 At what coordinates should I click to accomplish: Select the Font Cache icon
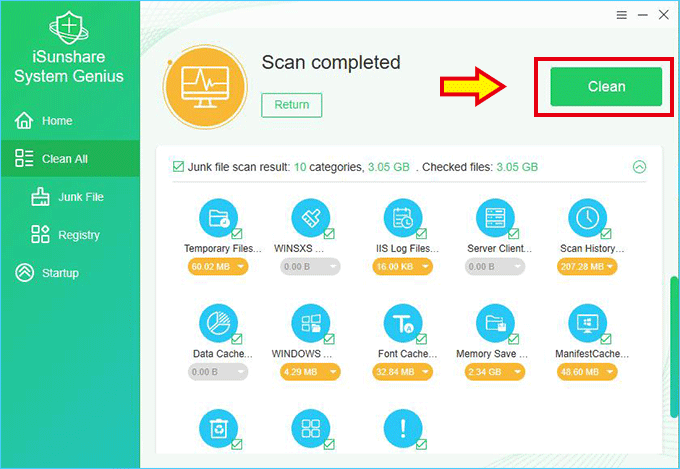point(403,323)
